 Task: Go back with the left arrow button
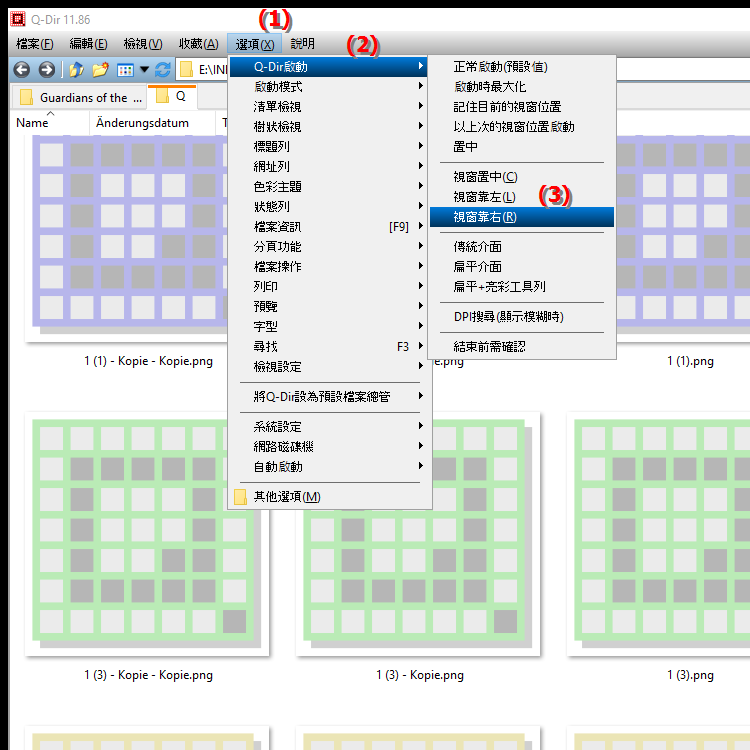point(22,70)
